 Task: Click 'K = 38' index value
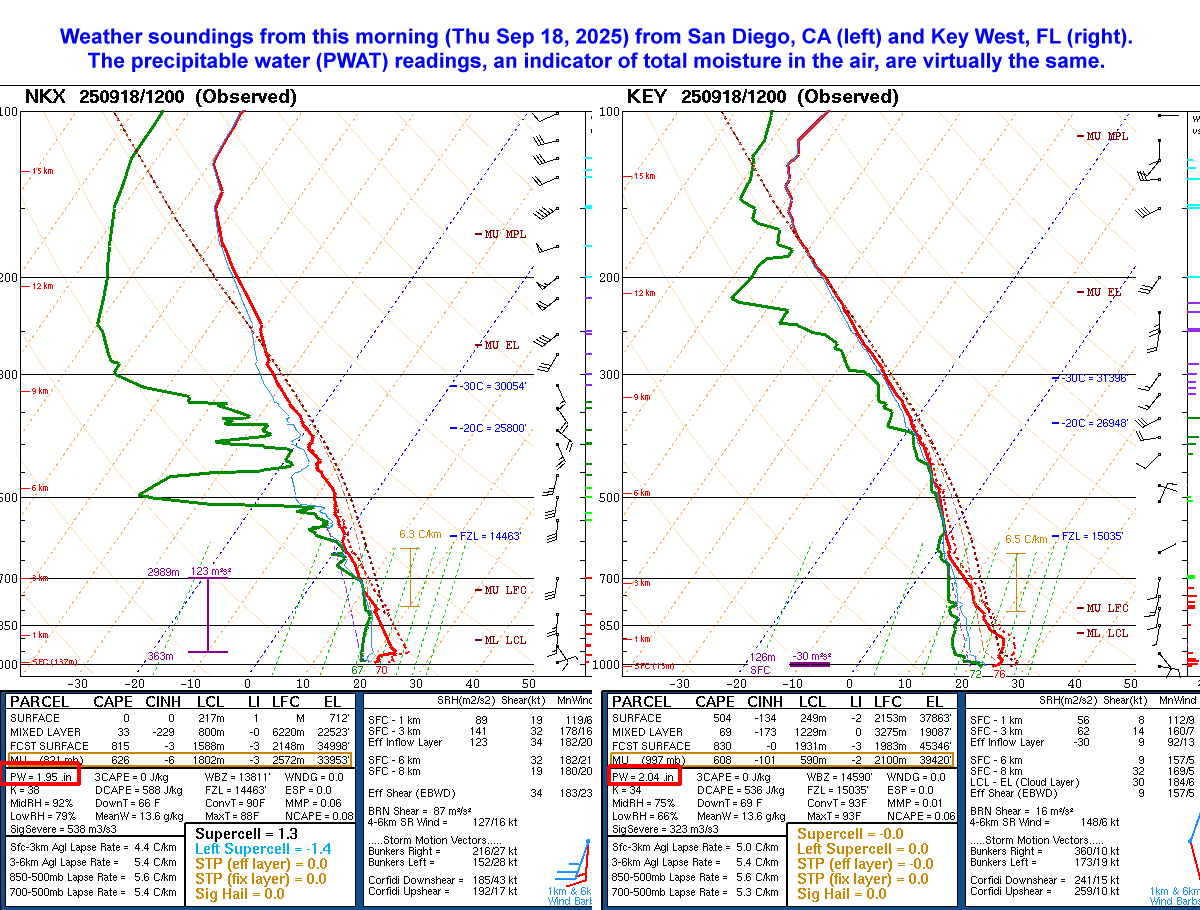(x=25, y=790)
